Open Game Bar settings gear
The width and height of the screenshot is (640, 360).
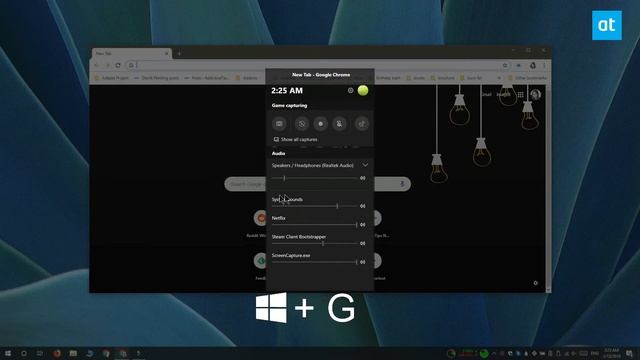tap(350, 91)
